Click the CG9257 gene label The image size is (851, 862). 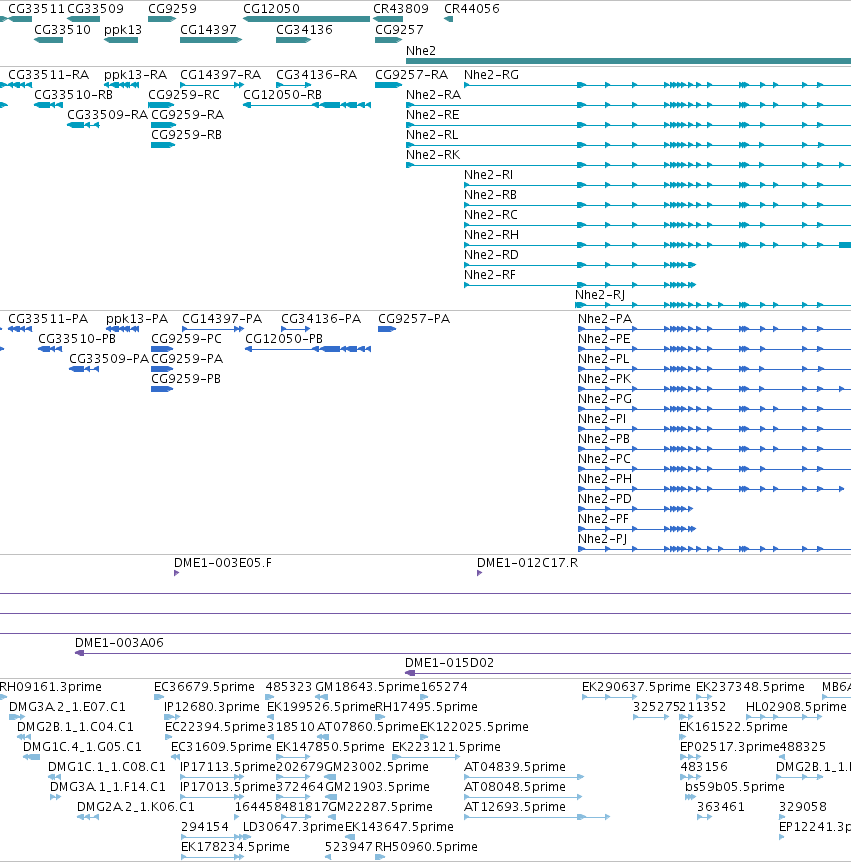point(399,30)
